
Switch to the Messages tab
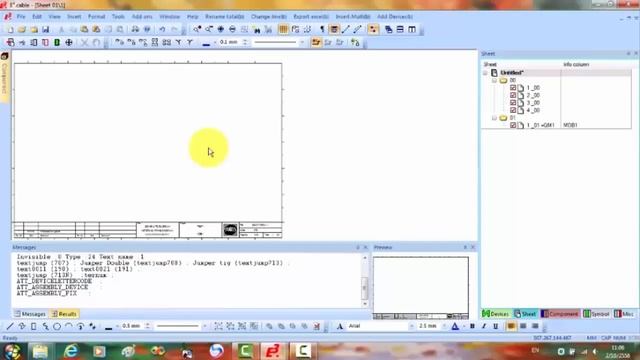click(x=30, y=314)
